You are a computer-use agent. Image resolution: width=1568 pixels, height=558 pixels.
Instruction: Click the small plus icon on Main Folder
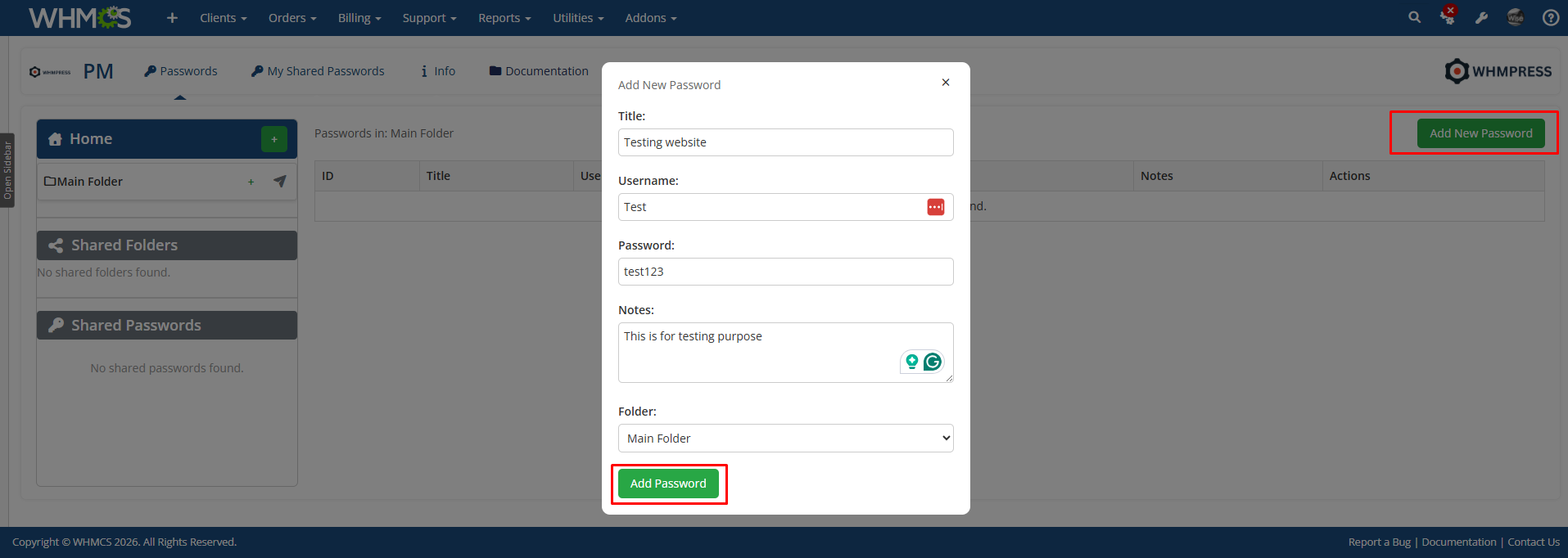click(251, 182)
